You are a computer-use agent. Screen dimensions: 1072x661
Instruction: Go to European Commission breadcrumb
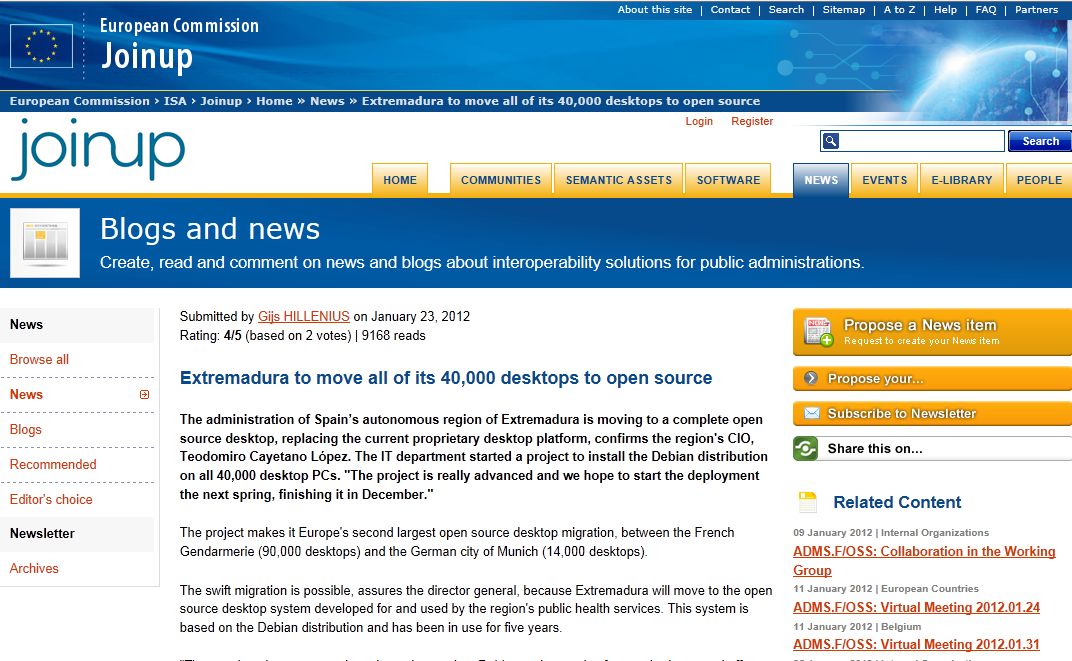79,101
